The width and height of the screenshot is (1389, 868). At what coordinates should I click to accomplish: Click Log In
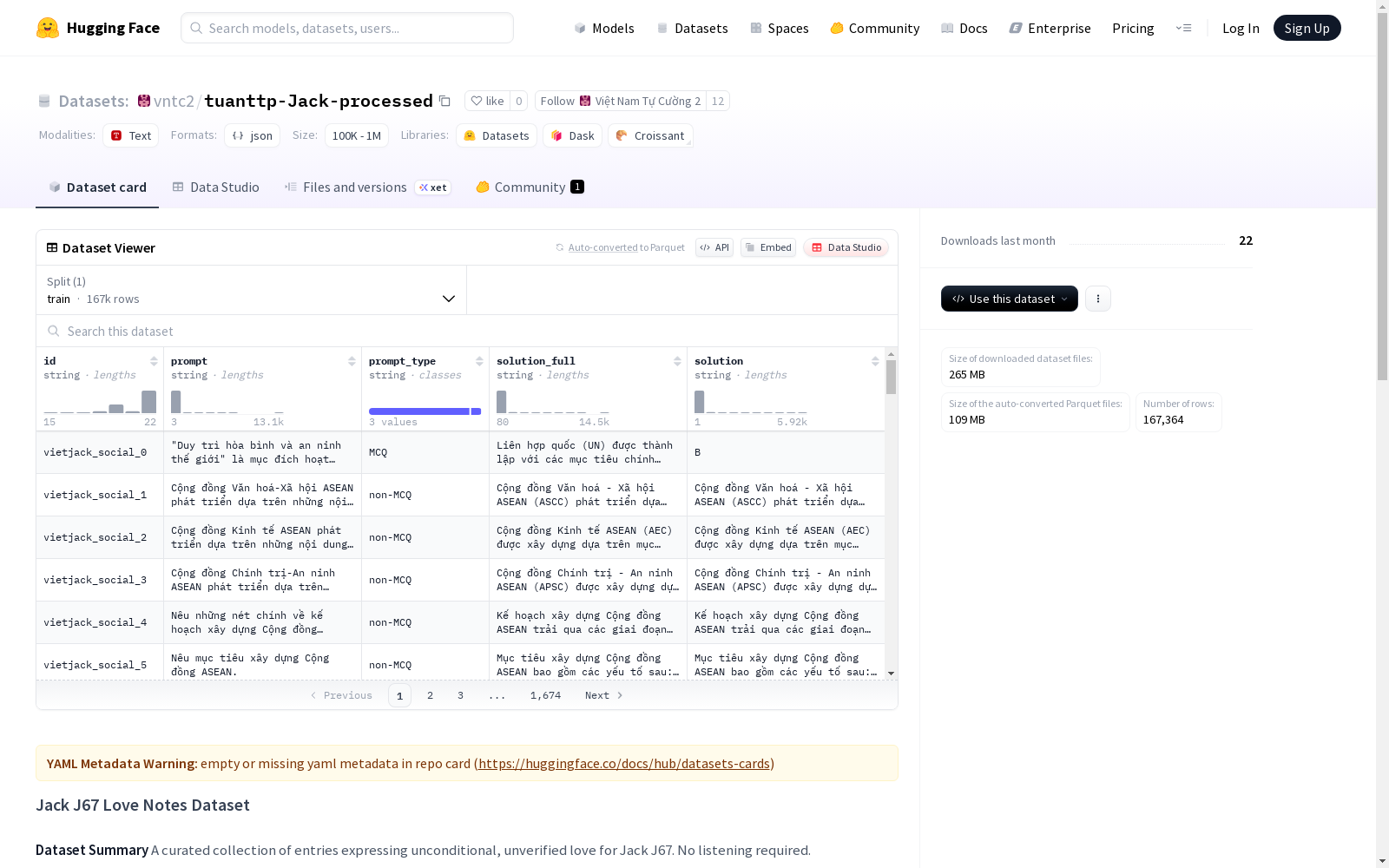[1241, 28]
